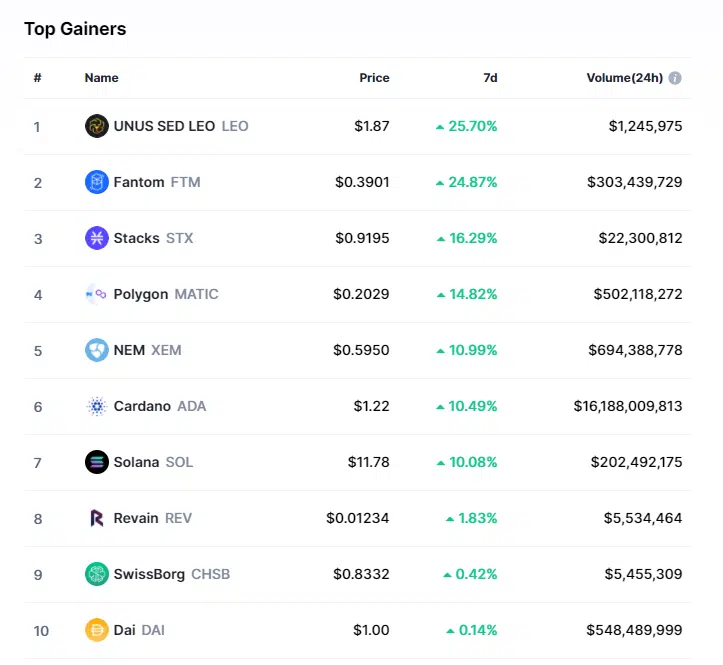
Task: Click the Revain coin logo
Action: [x=96, y=518]
